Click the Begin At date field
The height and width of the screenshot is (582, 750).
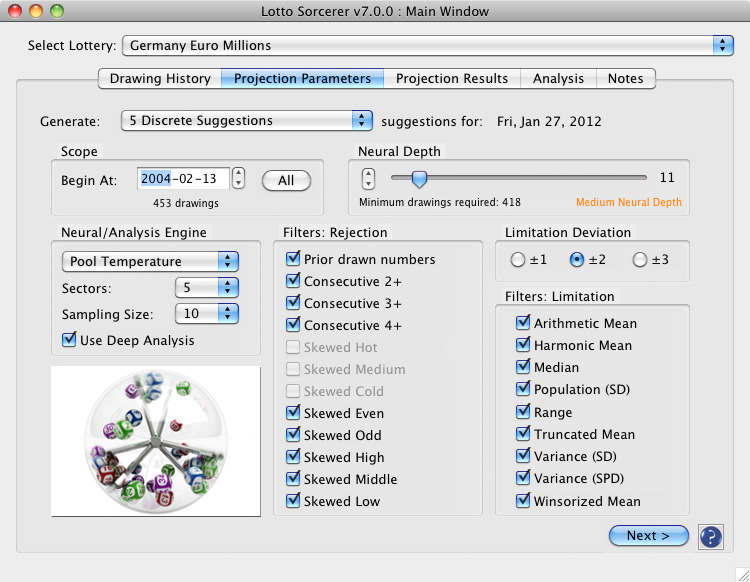pos(183,178)
